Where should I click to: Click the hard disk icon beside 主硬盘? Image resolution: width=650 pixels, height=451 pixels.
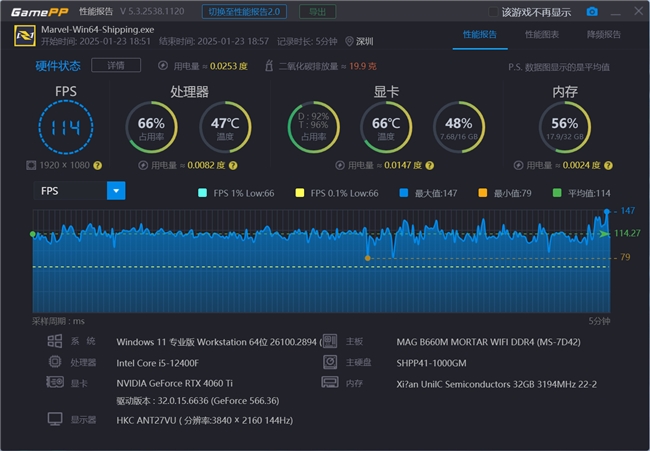[x=330, y=362]
